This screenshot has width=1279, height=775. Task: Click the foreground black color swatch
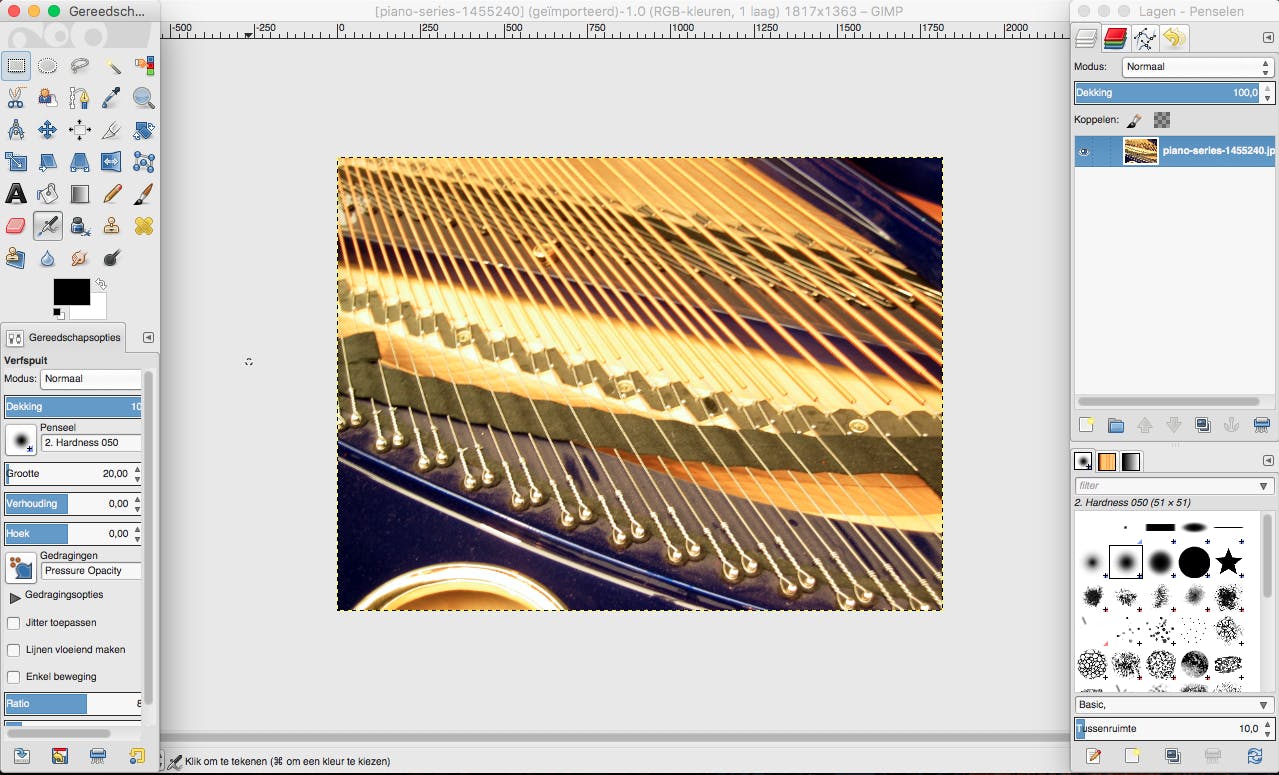(72, 292)
